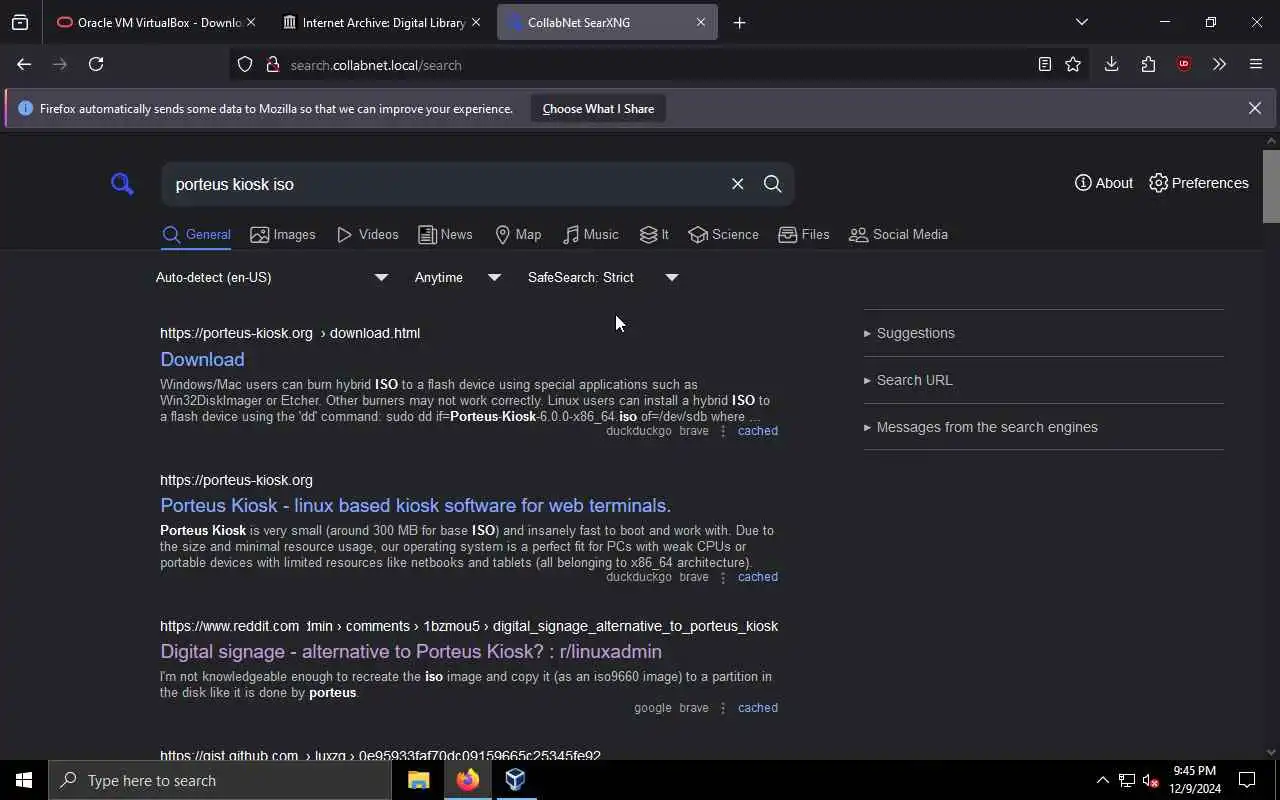
Task: Submit search using the magnifier button
Action: coord(772,184)
